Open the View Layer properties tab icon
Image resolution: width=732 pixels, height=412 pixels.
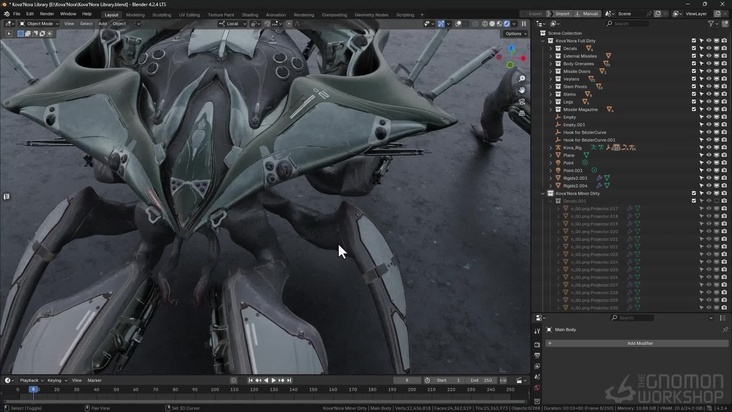[x=537, y=366]
